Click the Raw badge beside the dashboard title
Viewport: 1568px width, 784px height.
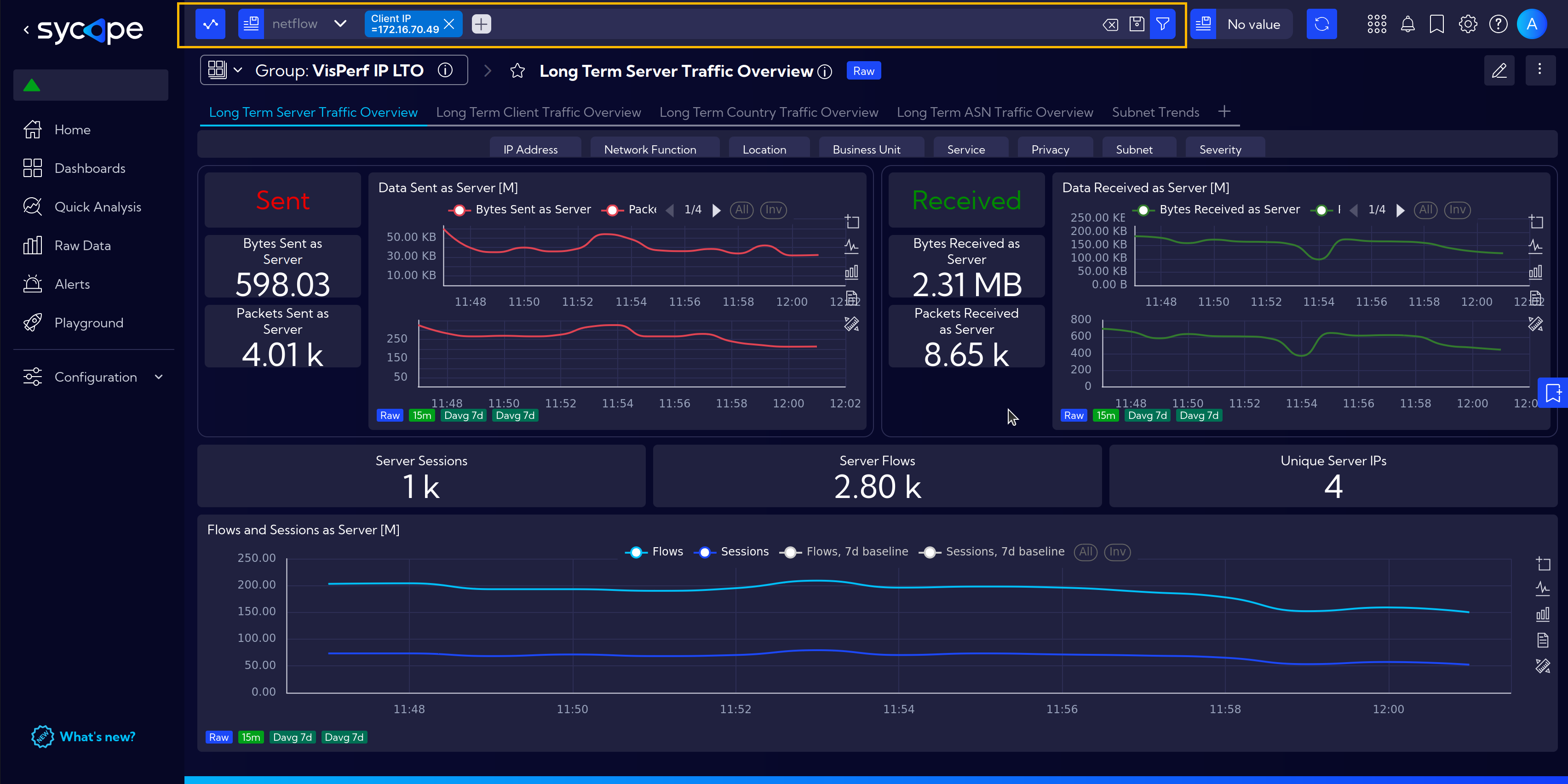pos(863,71)
